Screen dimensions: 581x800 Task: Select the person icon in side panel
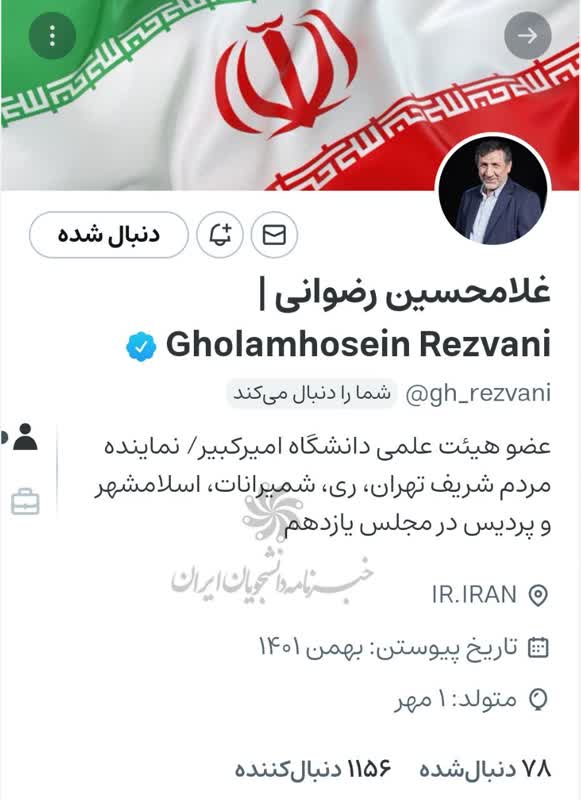[x=24, y=437]
